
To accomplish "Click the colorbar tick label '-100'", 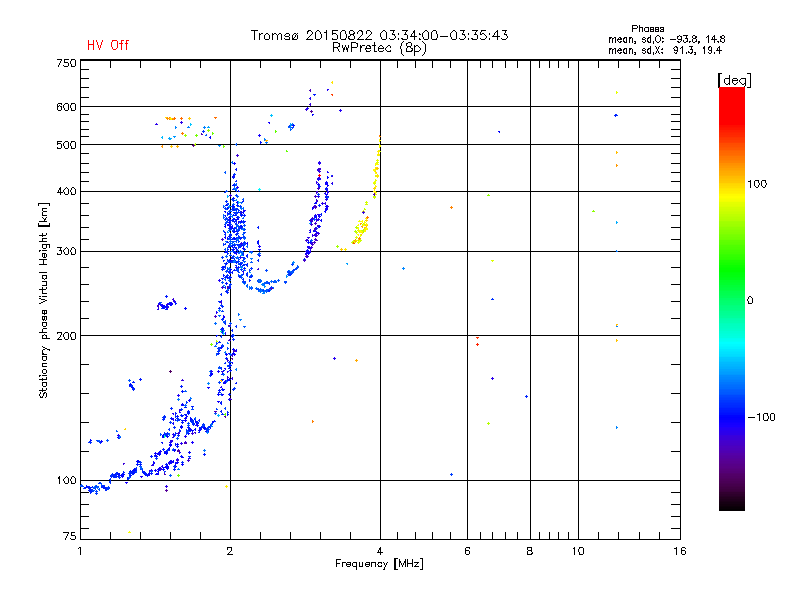I will tap(761, 417).
